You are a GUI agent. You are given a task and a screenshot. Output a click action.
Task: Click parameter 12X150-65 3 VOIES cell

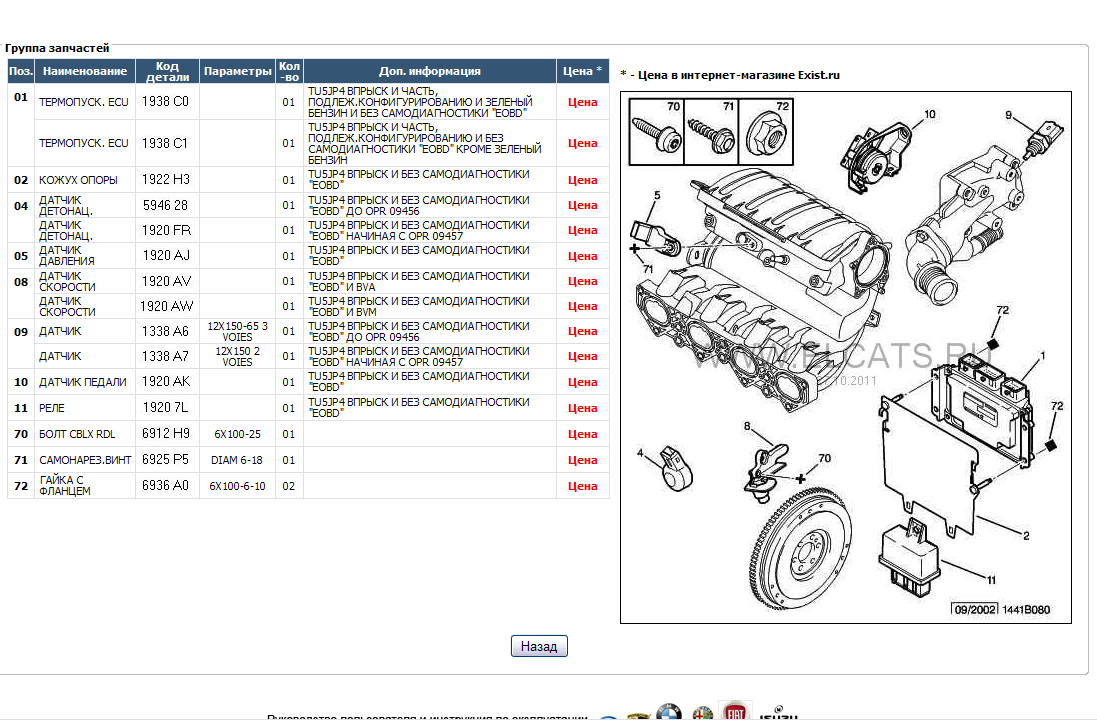point(237,332)
